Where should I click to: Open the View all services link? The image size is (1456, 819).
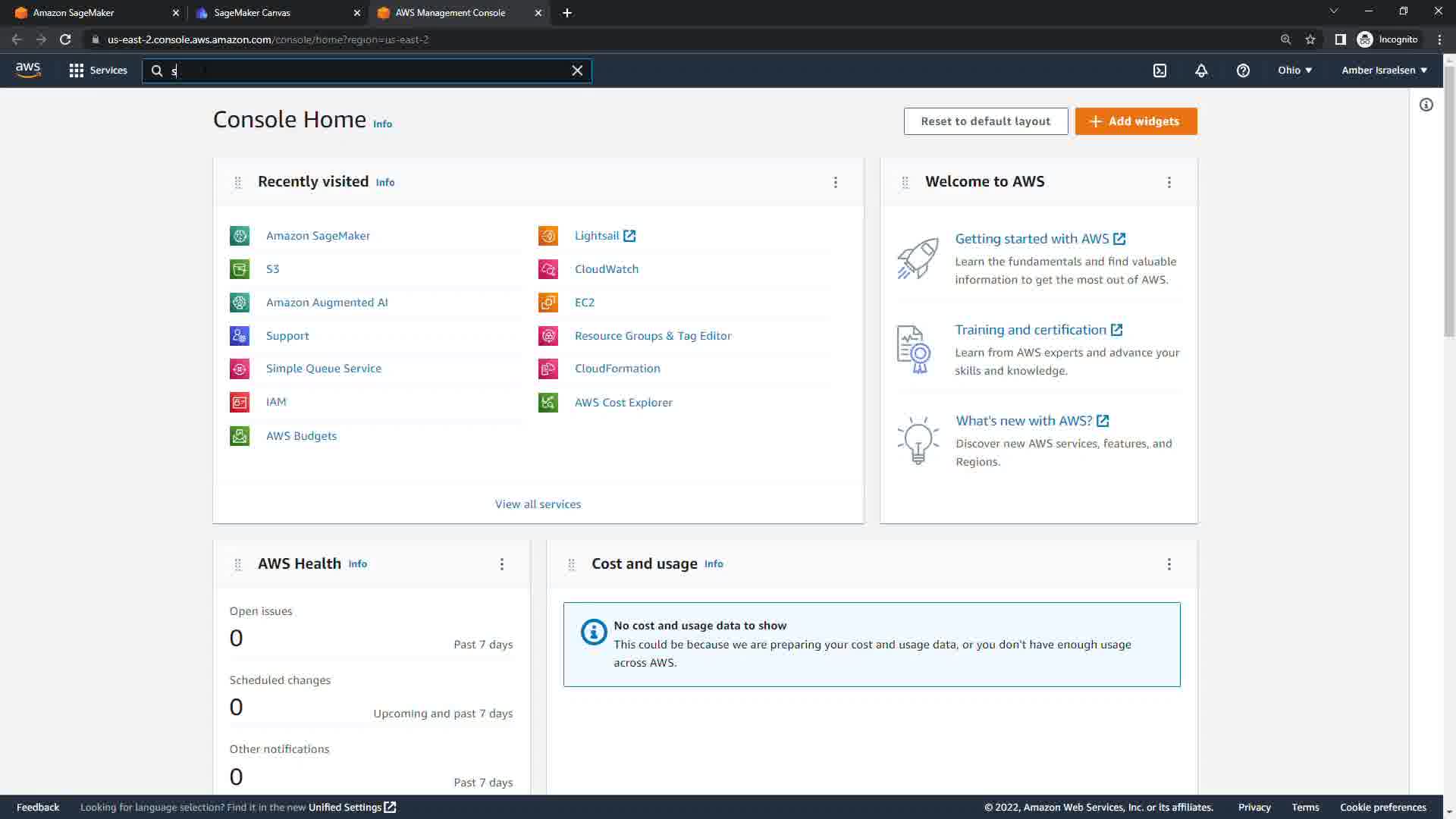(538, 504)
